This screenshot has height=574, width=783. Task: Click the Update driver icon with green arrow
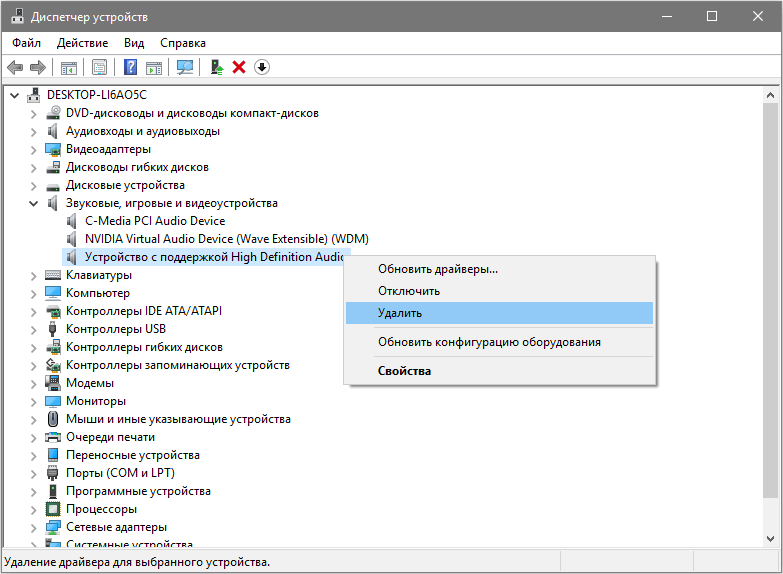point(216,67)
